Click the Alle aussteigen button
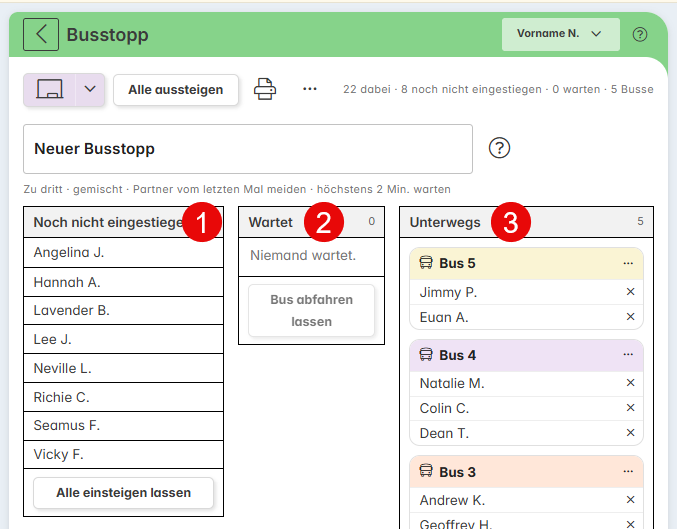Viewport: 677px width, 529px height. click(176, 90)
